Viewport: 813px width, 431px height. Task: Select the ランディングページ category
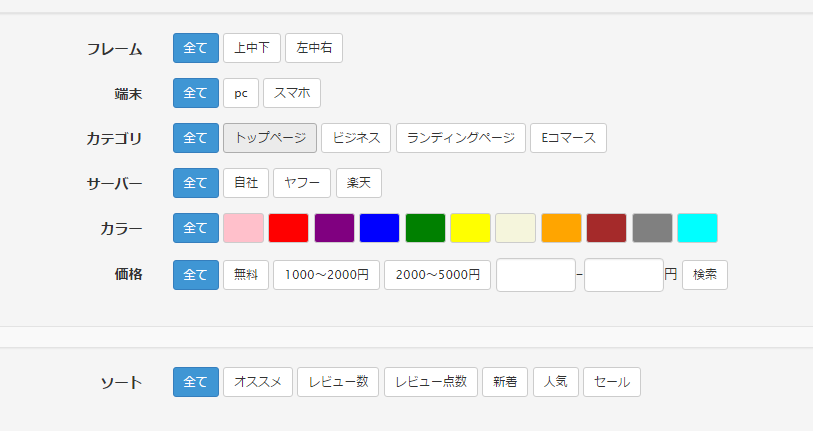(x=461, y=138)
